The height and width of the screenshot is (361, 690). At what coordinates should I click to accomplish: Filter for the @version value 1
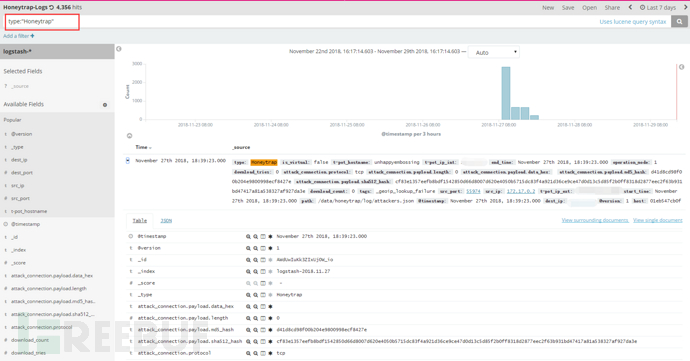[248, 248]
